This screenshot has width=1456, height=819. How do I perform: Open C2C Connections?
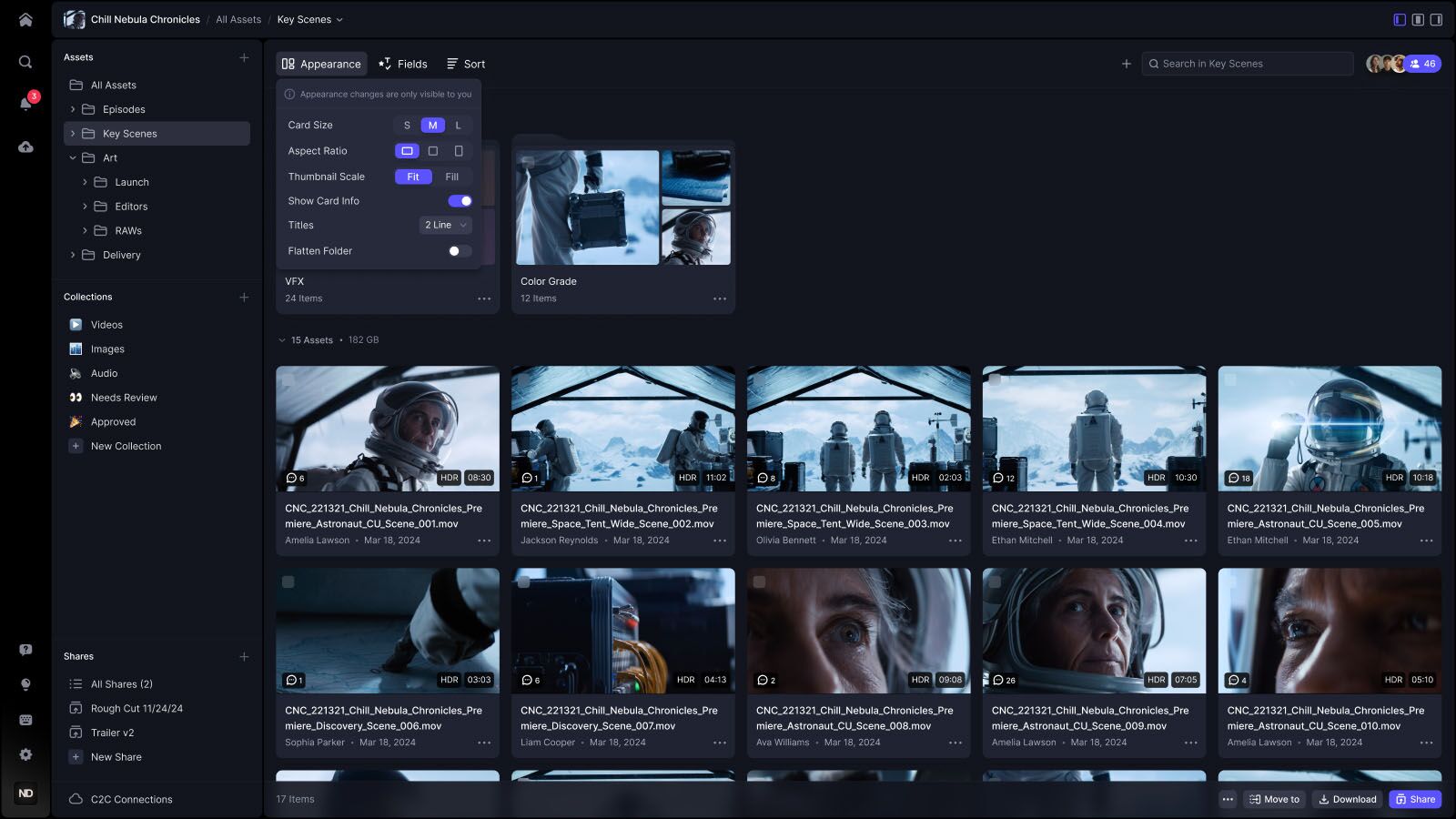click(130, 799)
